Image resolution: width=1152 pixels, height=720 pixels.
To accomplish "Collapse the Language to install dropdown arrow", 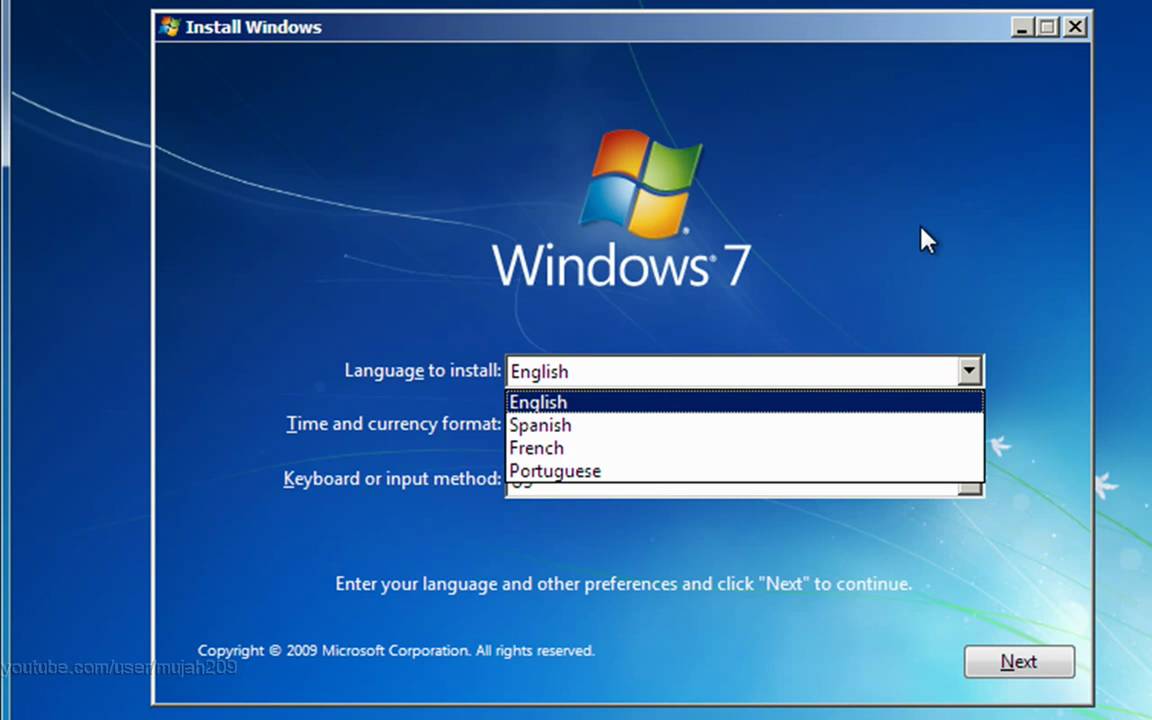I will (969, 371).
